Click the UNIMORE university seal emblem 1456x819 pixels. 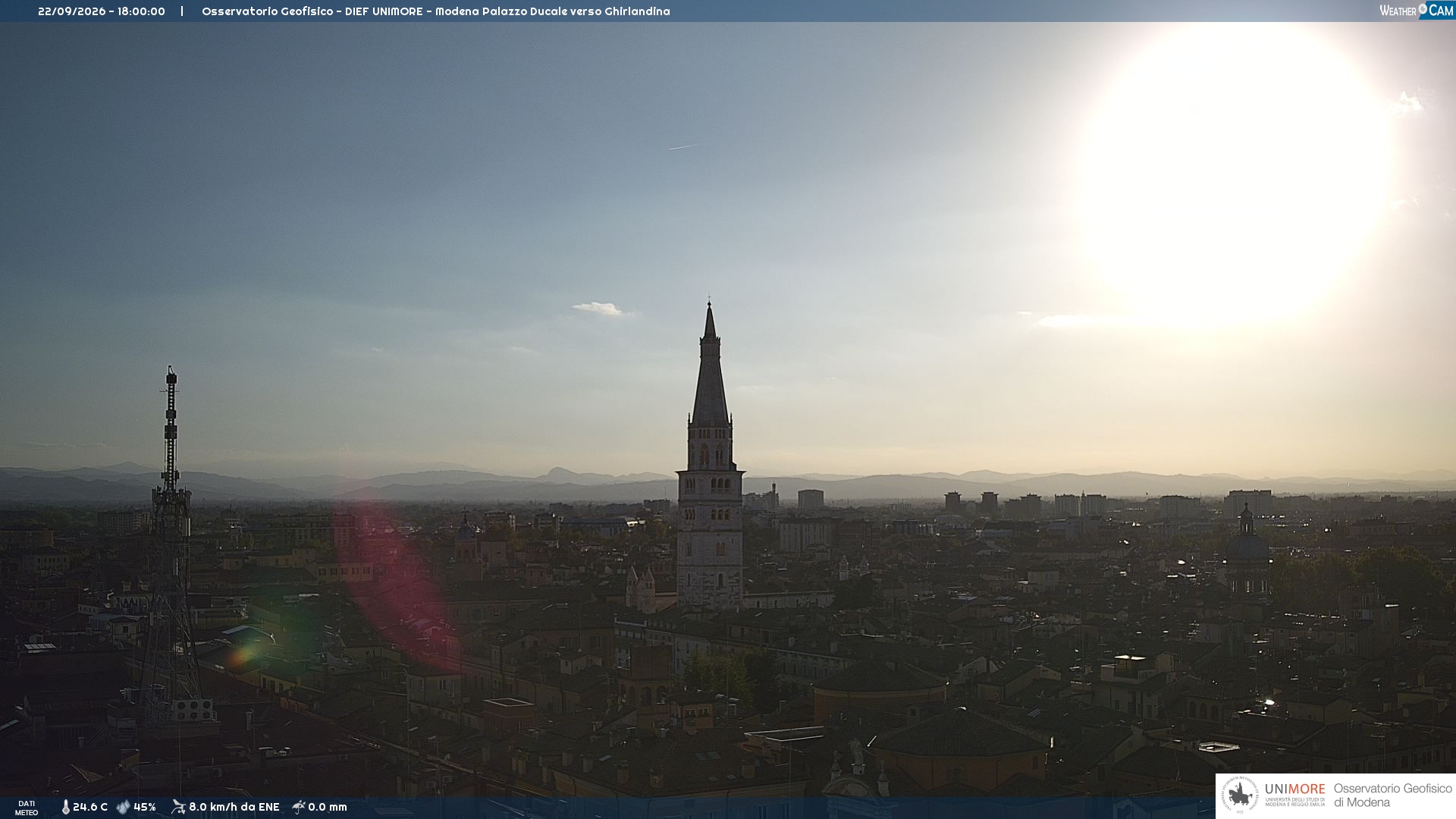click(1241, 795)
